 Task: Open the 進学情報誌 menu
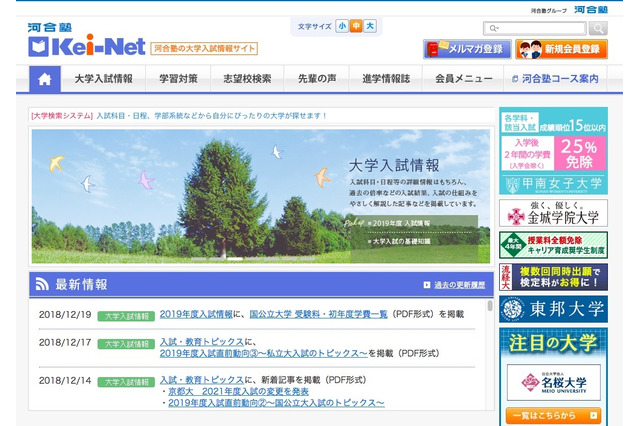[386, 79]
